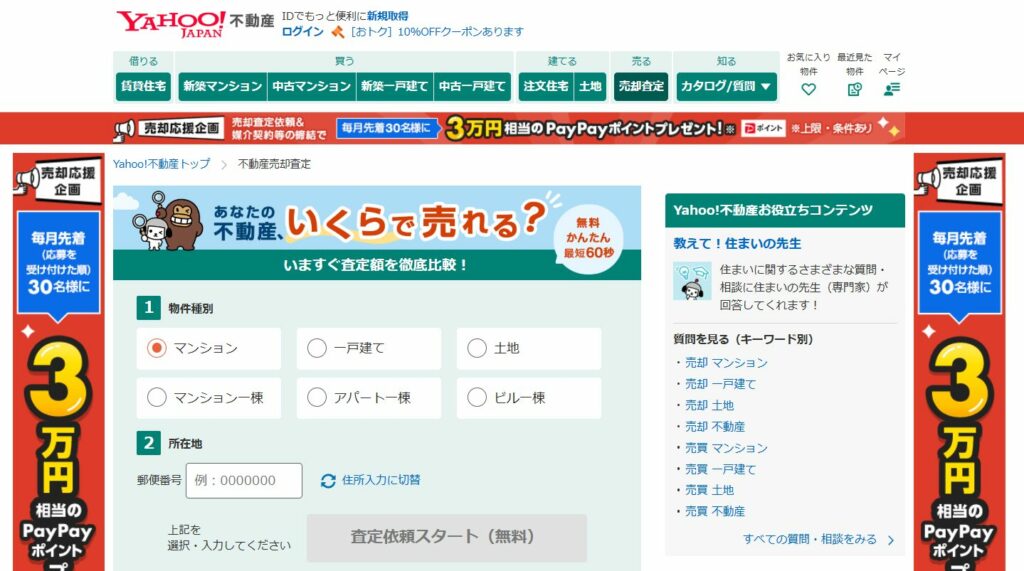Click the megaphone icon in red banner
Viewport: 1024px width, 571px height.
[x=124, y=129]
